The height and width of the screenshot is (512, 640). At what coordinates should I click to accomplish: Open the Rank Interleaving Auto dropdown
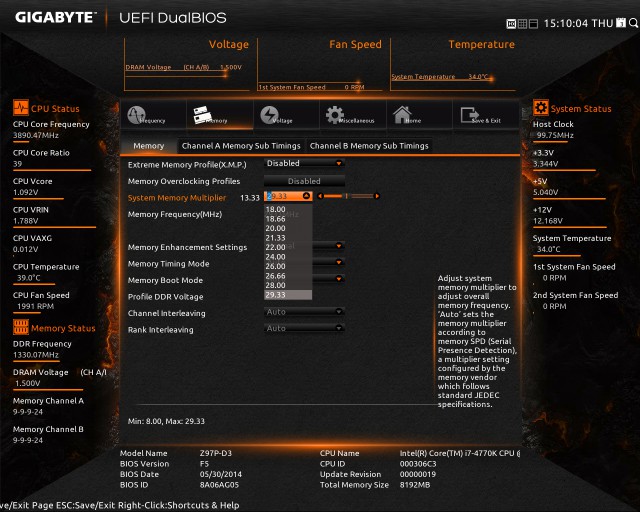[x=304, y=328]
